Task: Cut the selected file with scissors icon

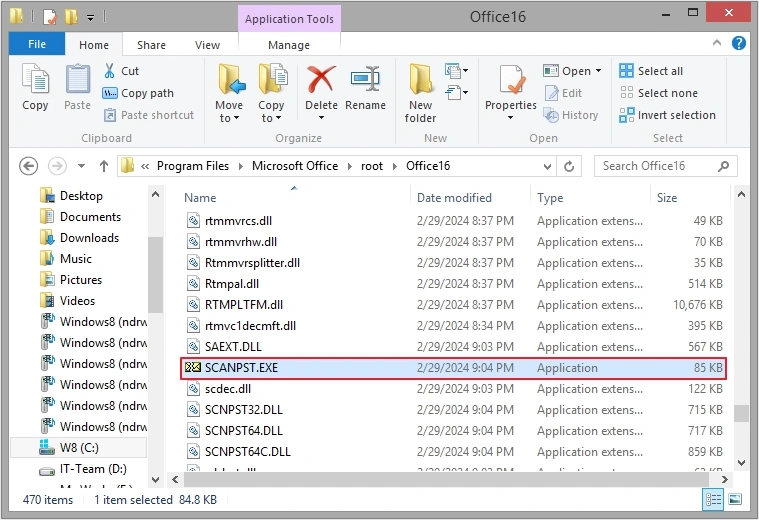Action: pos(121,71)
